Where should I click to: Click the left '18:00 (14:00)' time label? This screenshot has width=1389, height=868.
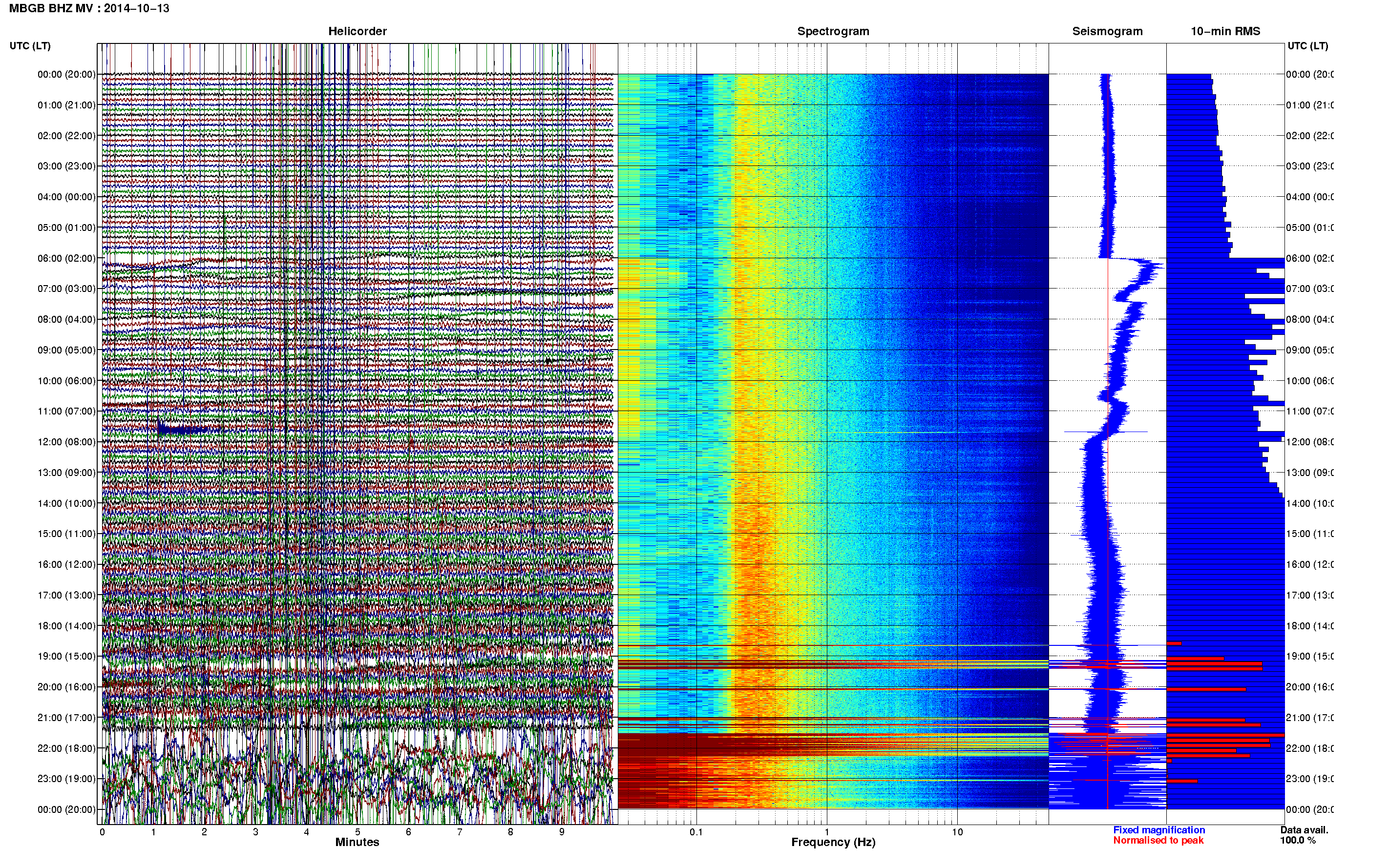tap(66, 626)
